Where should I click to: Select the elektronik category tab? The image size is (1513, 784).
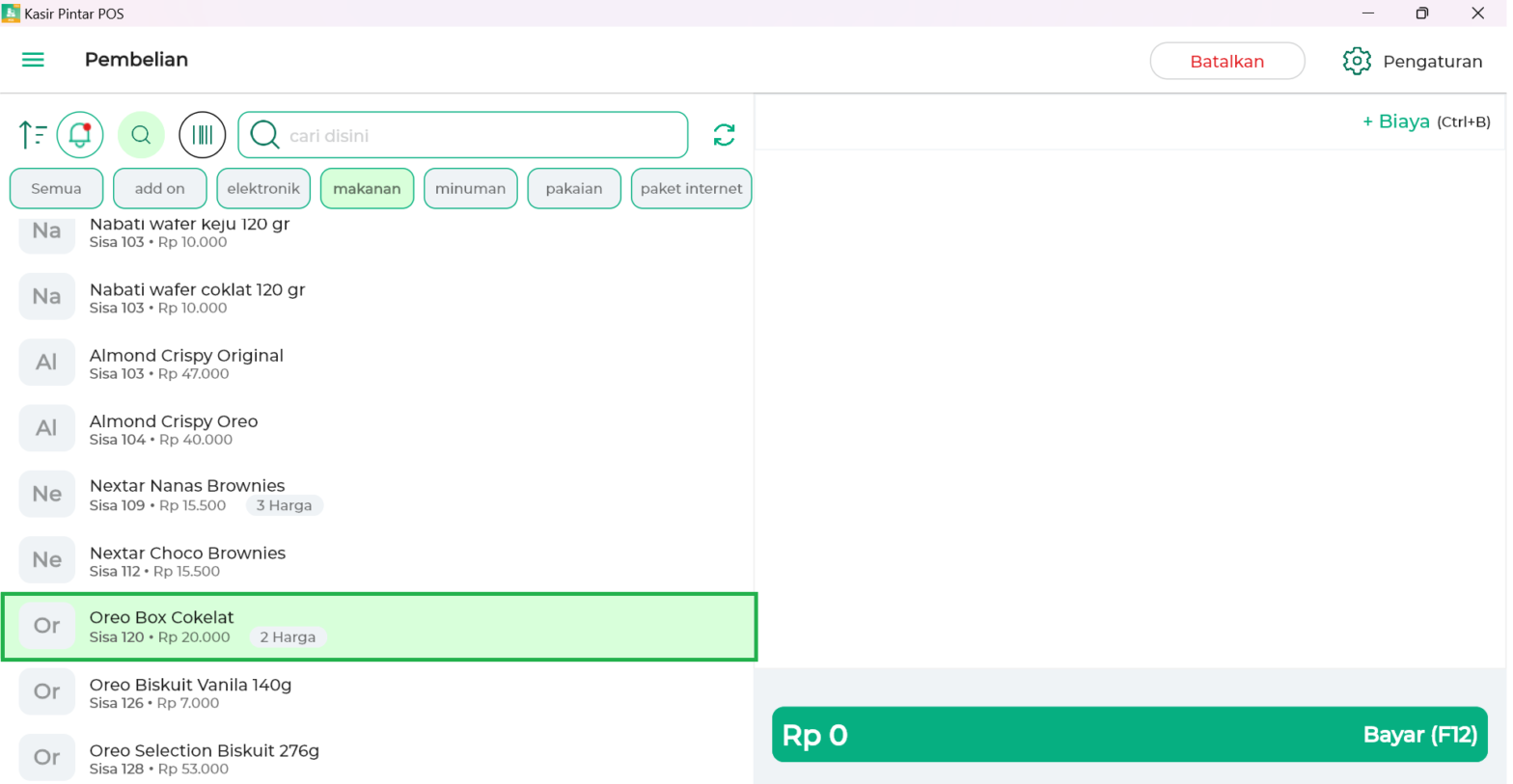pyautogui.click(x=263, y=188)
